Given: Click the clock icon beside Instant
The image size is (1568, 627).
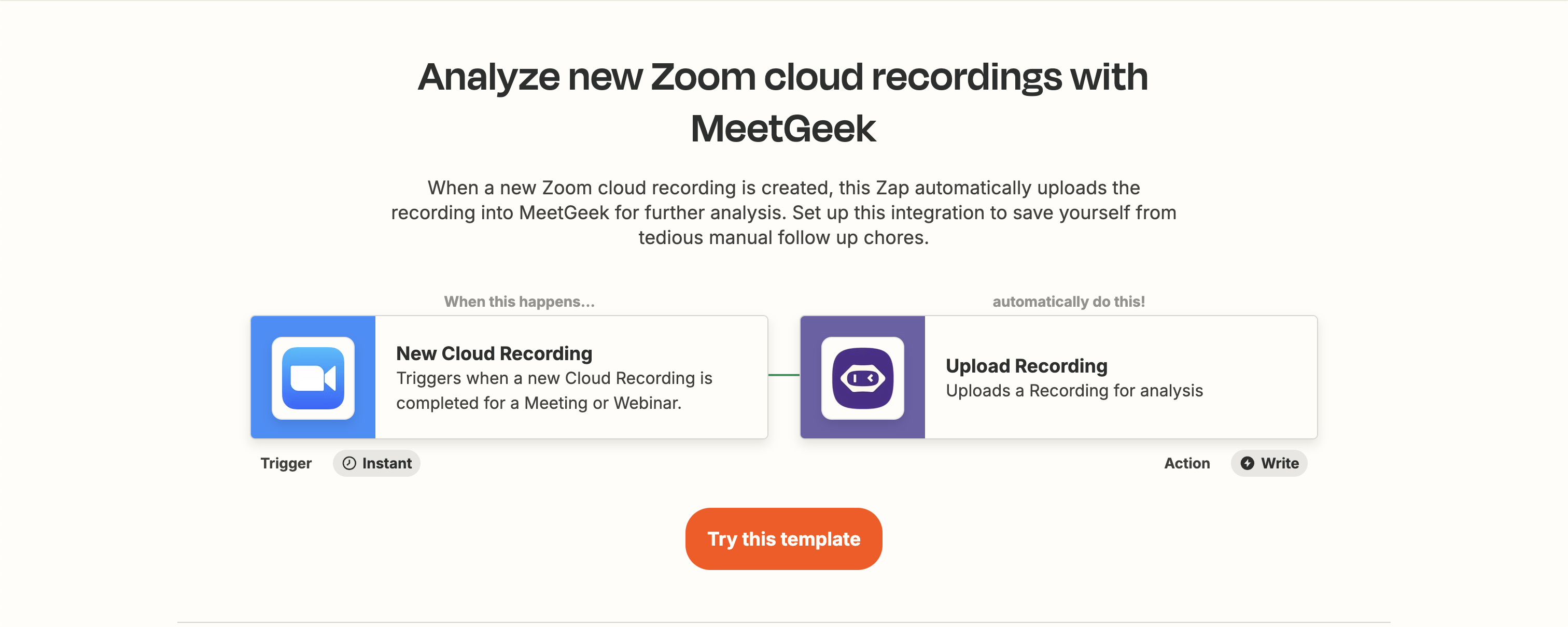Looking at the screenshot, I should point(349,463).
